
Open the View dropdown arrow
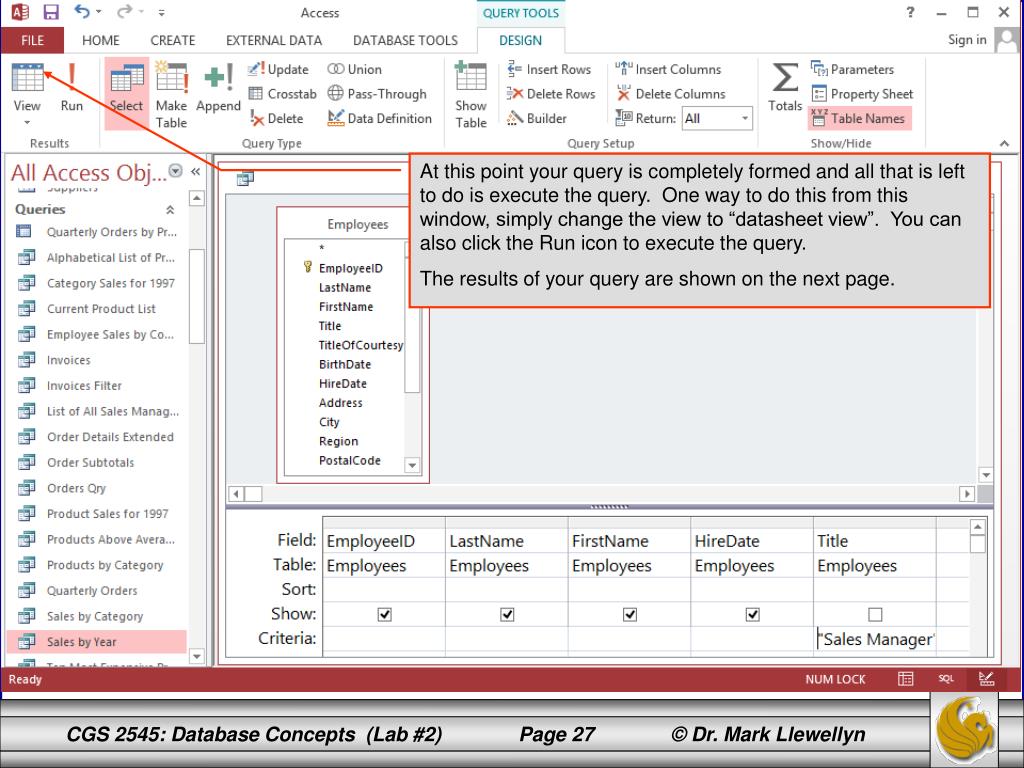click(27, 122)
